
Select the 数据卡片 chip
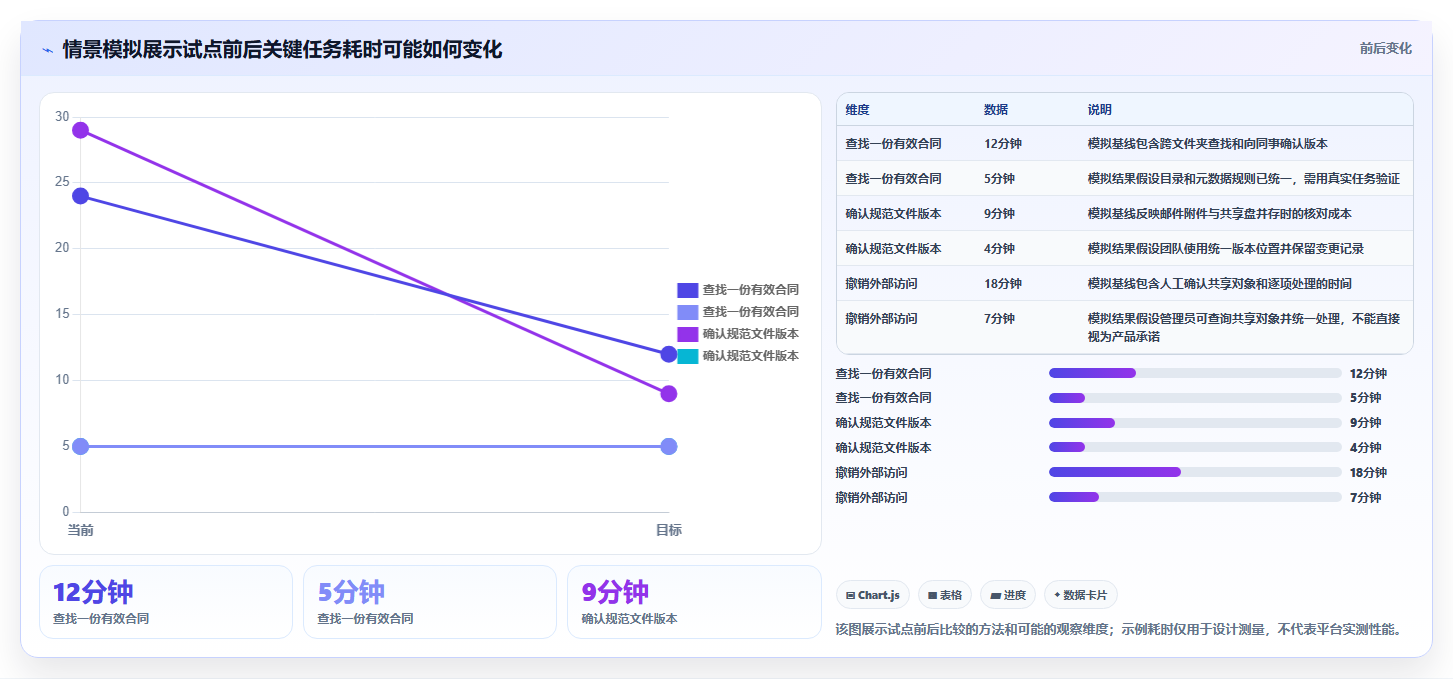[1080, 595]
